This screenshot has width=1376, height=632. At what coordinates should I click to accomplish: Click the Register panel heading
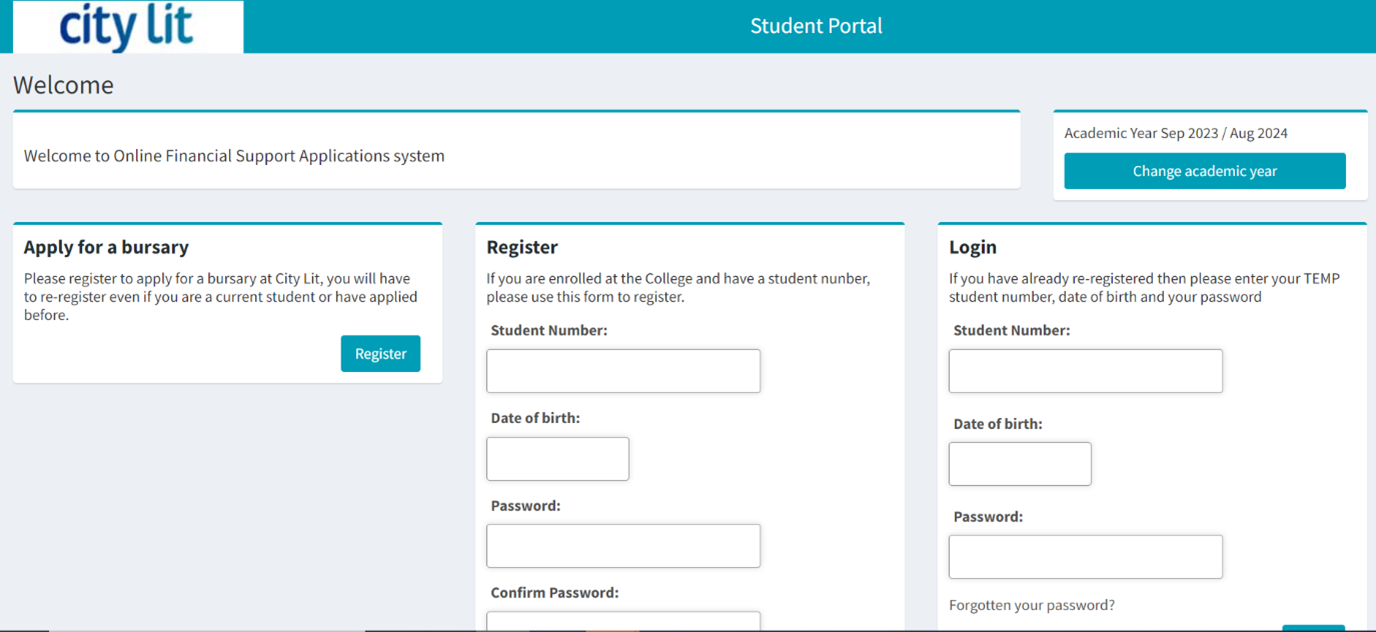[x=522, y=247]
